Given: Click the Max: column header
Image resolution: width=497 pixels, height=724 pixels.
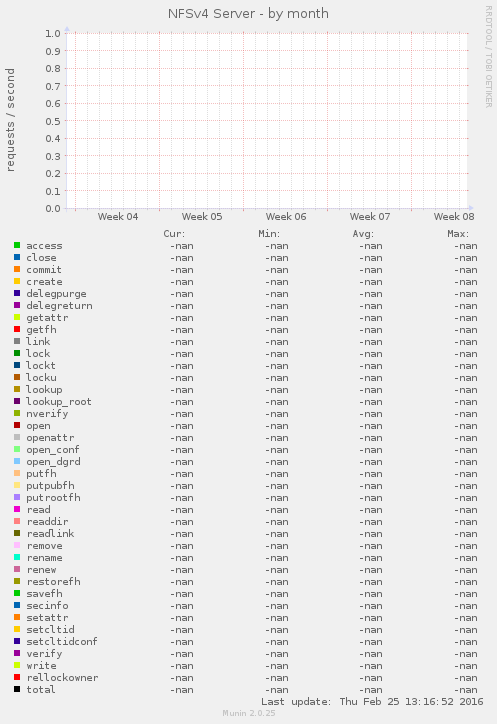Looking at the screenshot, I should [x=458, y=234].
